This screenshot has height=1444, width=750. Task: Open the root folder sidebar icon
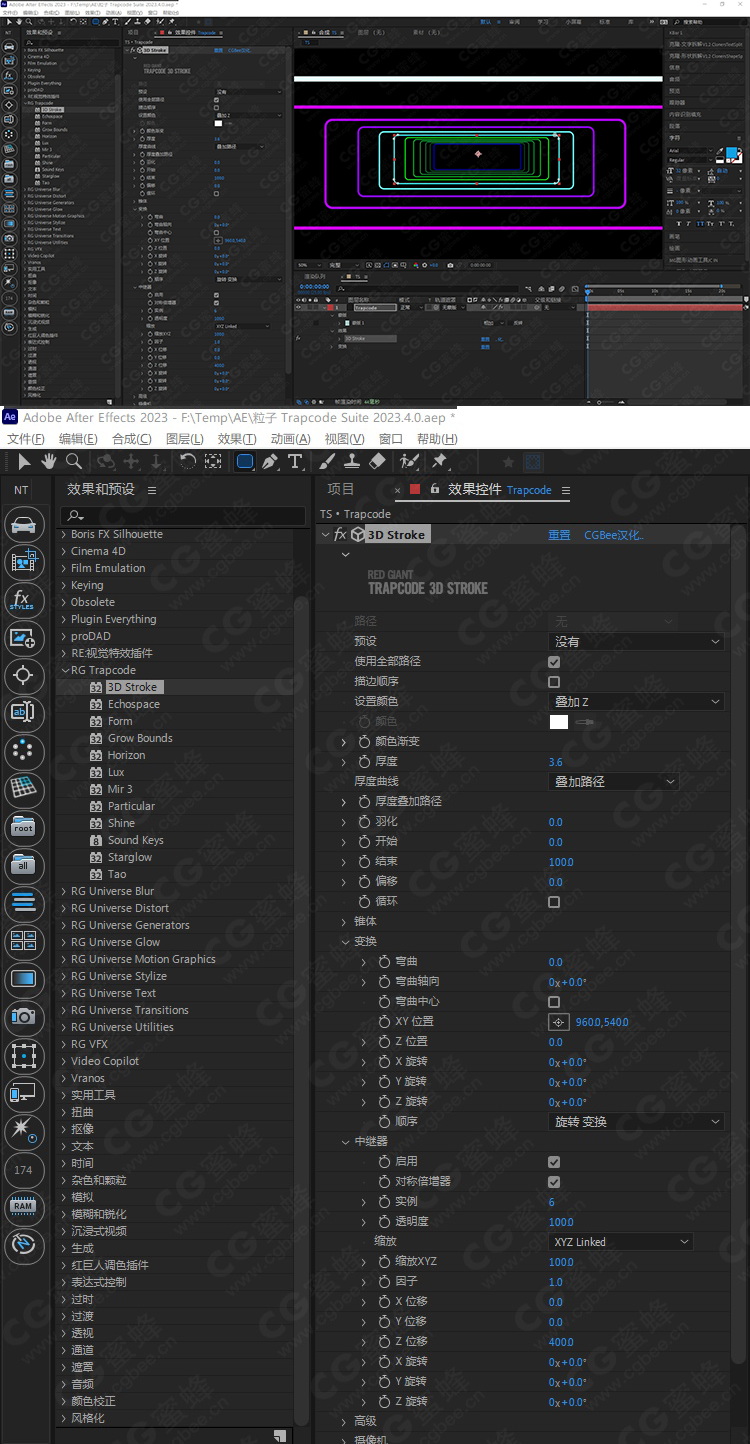23,827
